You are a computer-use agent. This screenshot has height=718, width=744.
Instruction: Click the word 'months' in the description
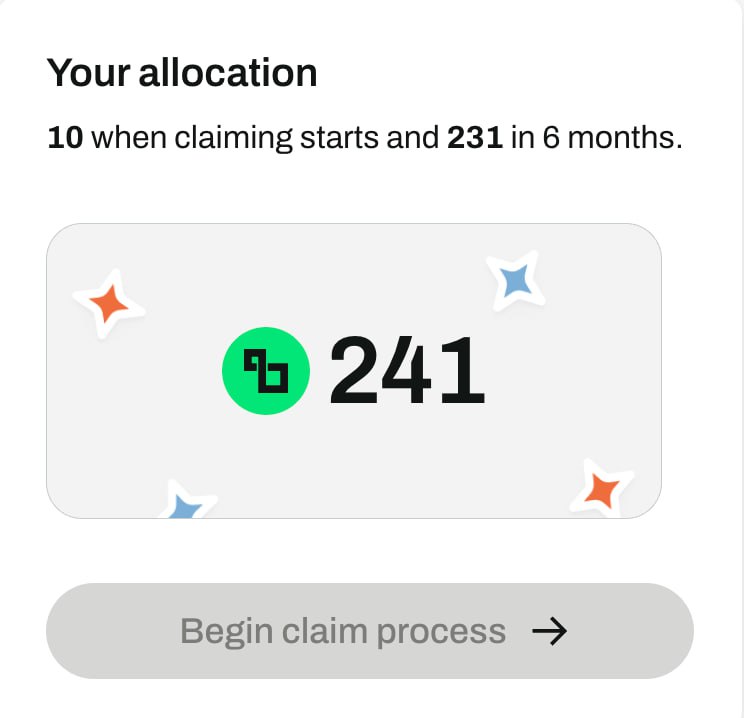pyautogui.click(x=624, y=138)
